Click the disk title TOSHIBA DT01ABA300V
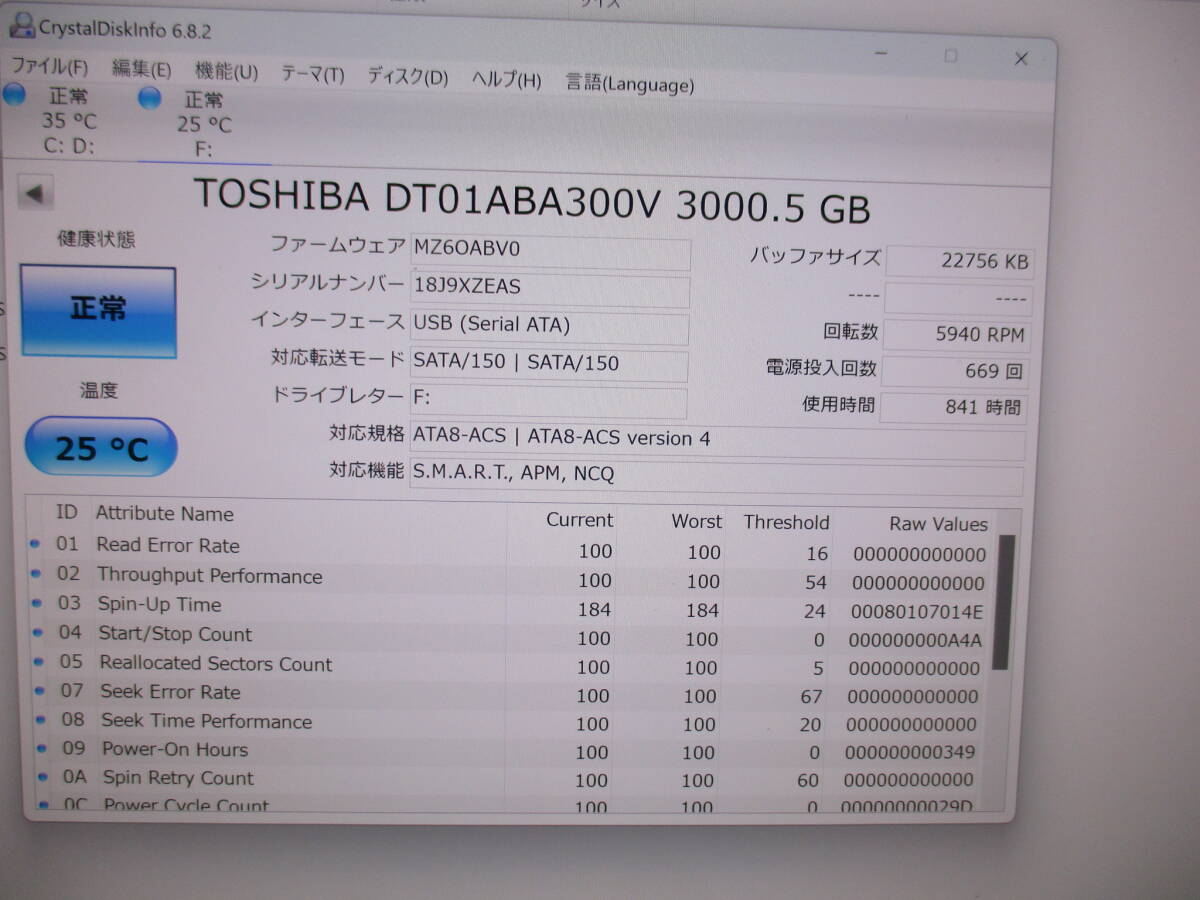Viewport: 1200px width, 900px height. [428, 198]
